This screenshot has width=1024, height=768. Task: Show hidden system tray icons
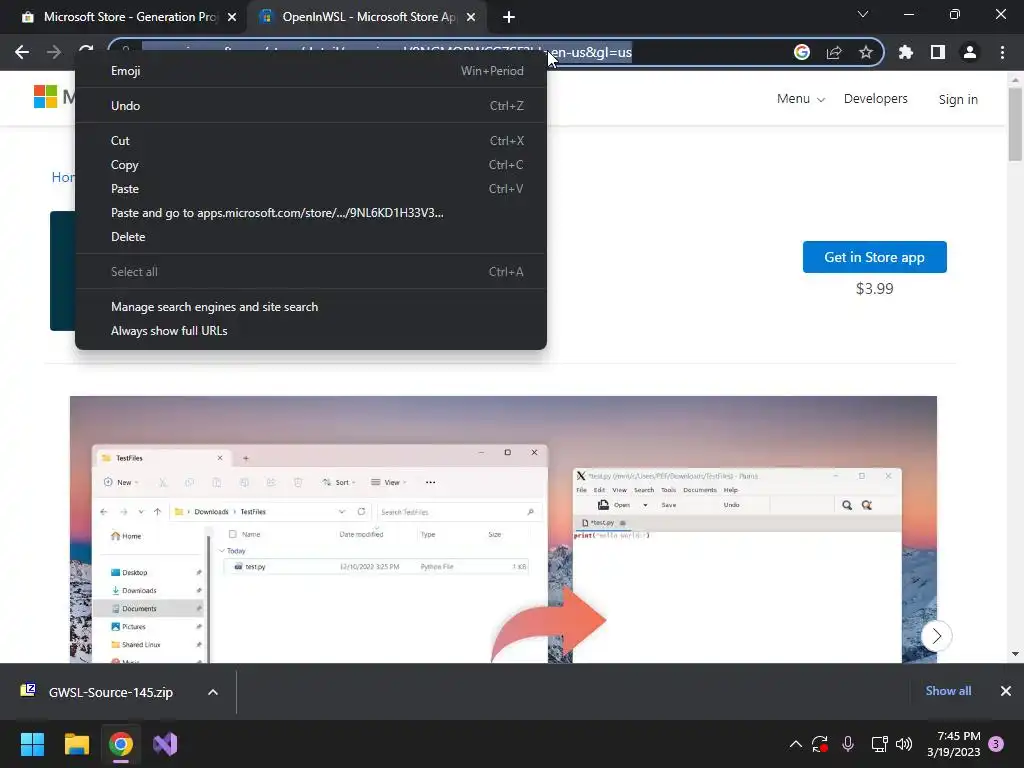point(795,744)
